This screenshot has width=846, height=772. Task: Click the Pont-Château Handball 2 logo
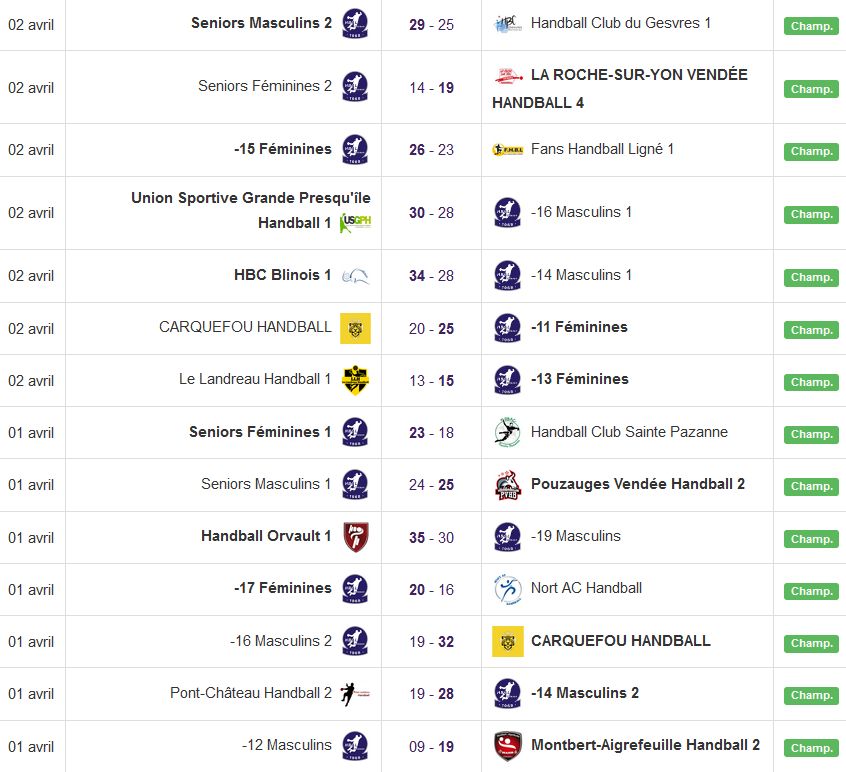tap(355, 694)
